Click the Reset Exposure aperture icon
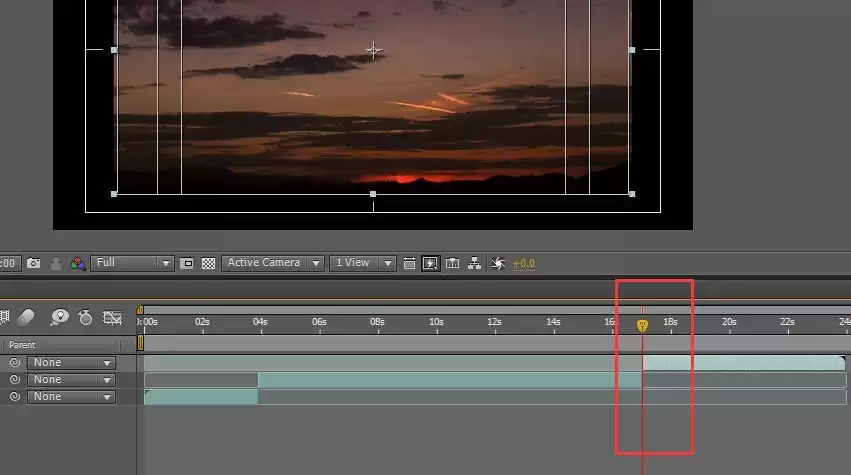The height and width of the screenshot is (475, 851). point(498,263)
